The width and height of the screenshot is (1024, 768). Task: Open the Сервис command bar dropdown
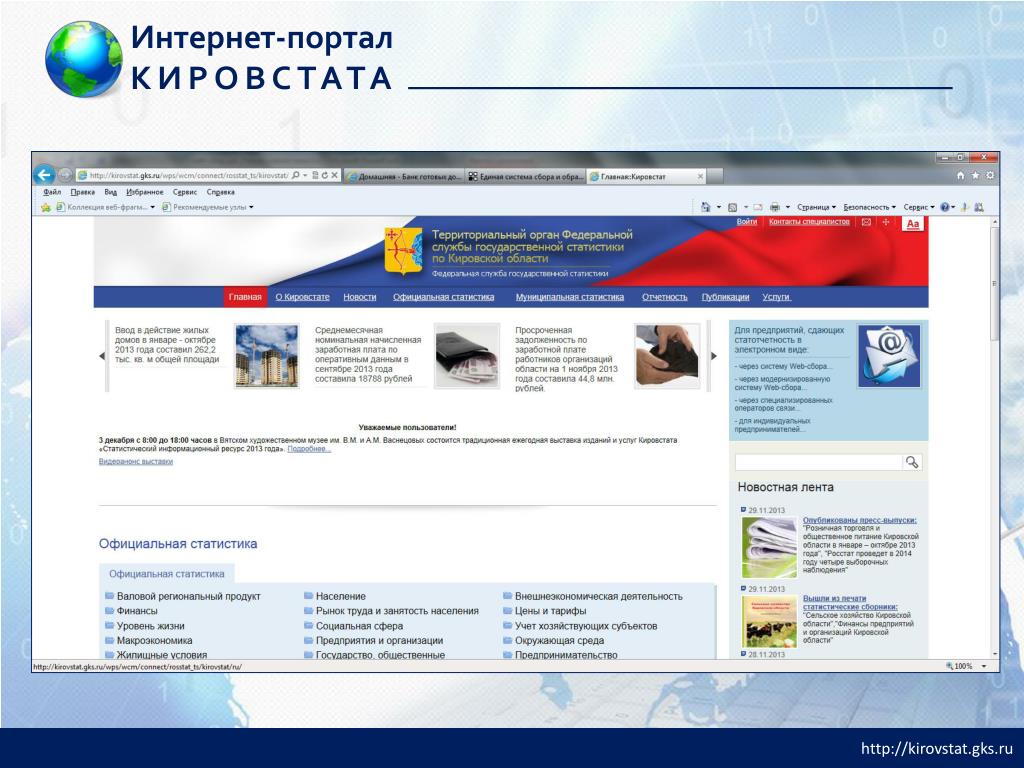point(919,207)
